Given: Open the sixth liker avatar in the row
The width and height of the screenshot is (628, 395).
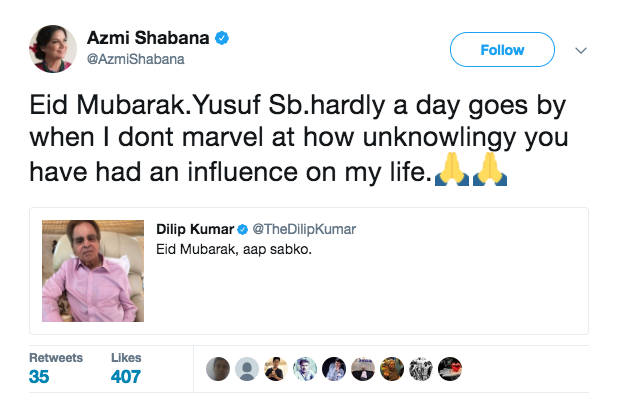Looking at the screenshot, I should 363,369.
